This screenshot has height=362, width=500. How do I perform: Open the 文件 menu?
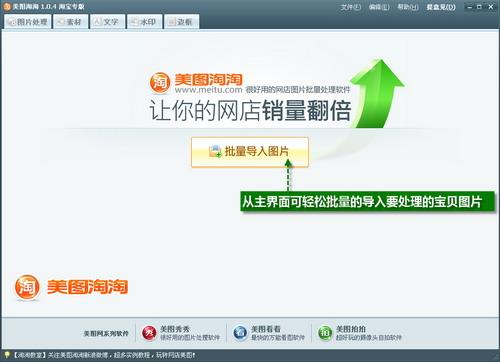click(x=351, y=7)
